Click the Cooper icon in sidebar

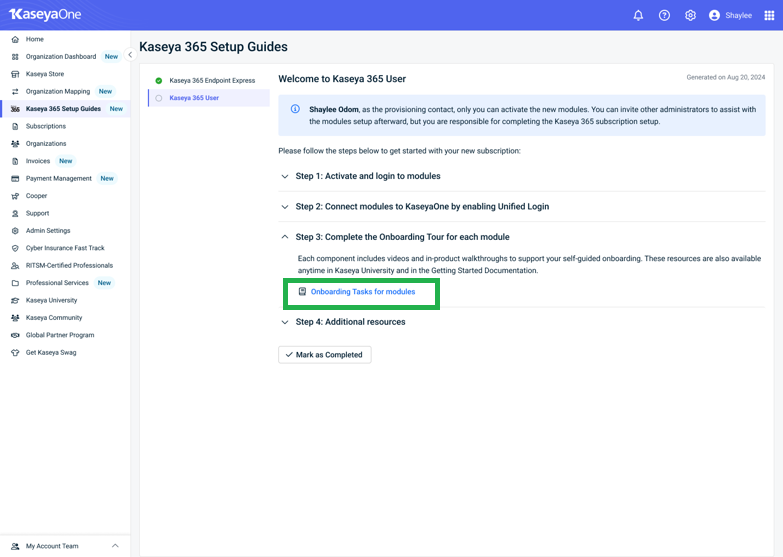[15, 196]
